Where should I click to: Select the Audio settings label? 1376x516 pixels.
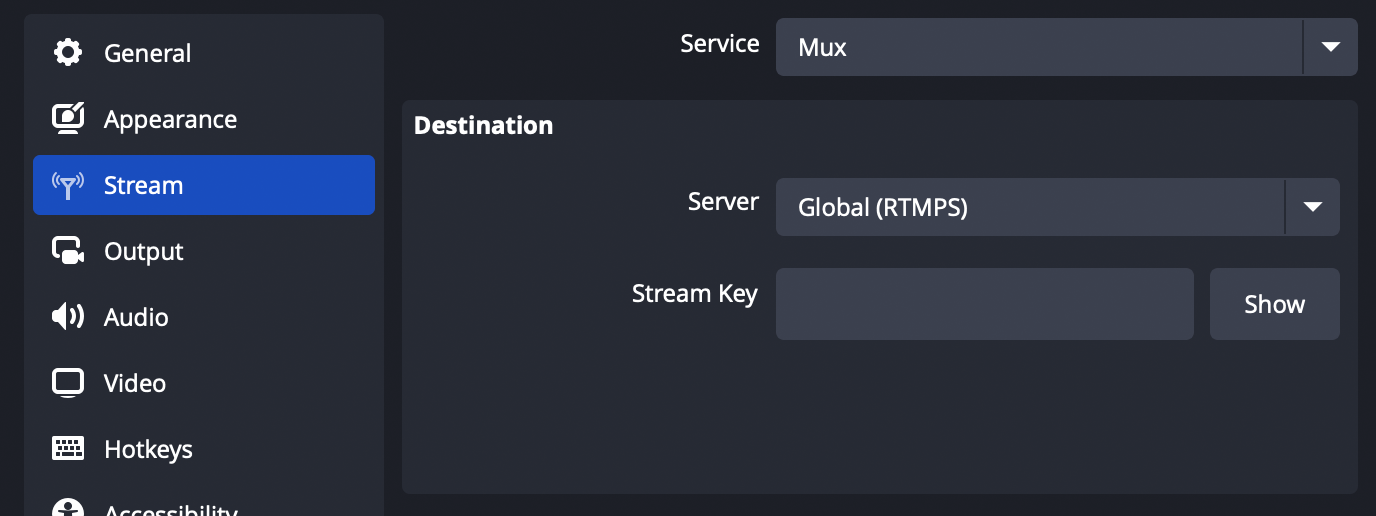pyautogui.click(x=136, y=317)
